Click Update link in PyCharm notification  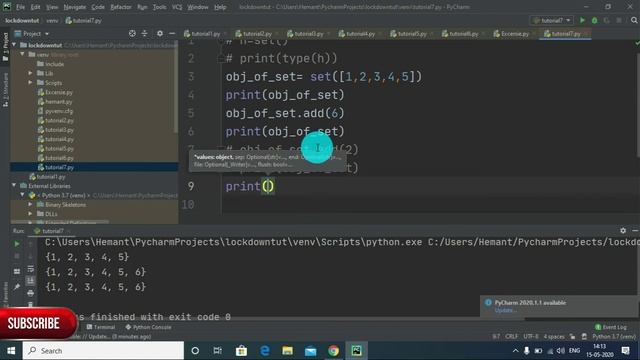pyautogui.click(x=505, y=310)
